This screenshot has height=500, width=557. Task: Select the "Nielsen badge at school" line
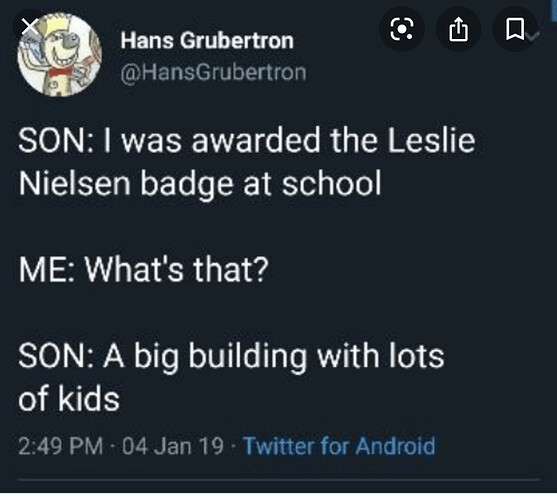click(x=200, y=184)
